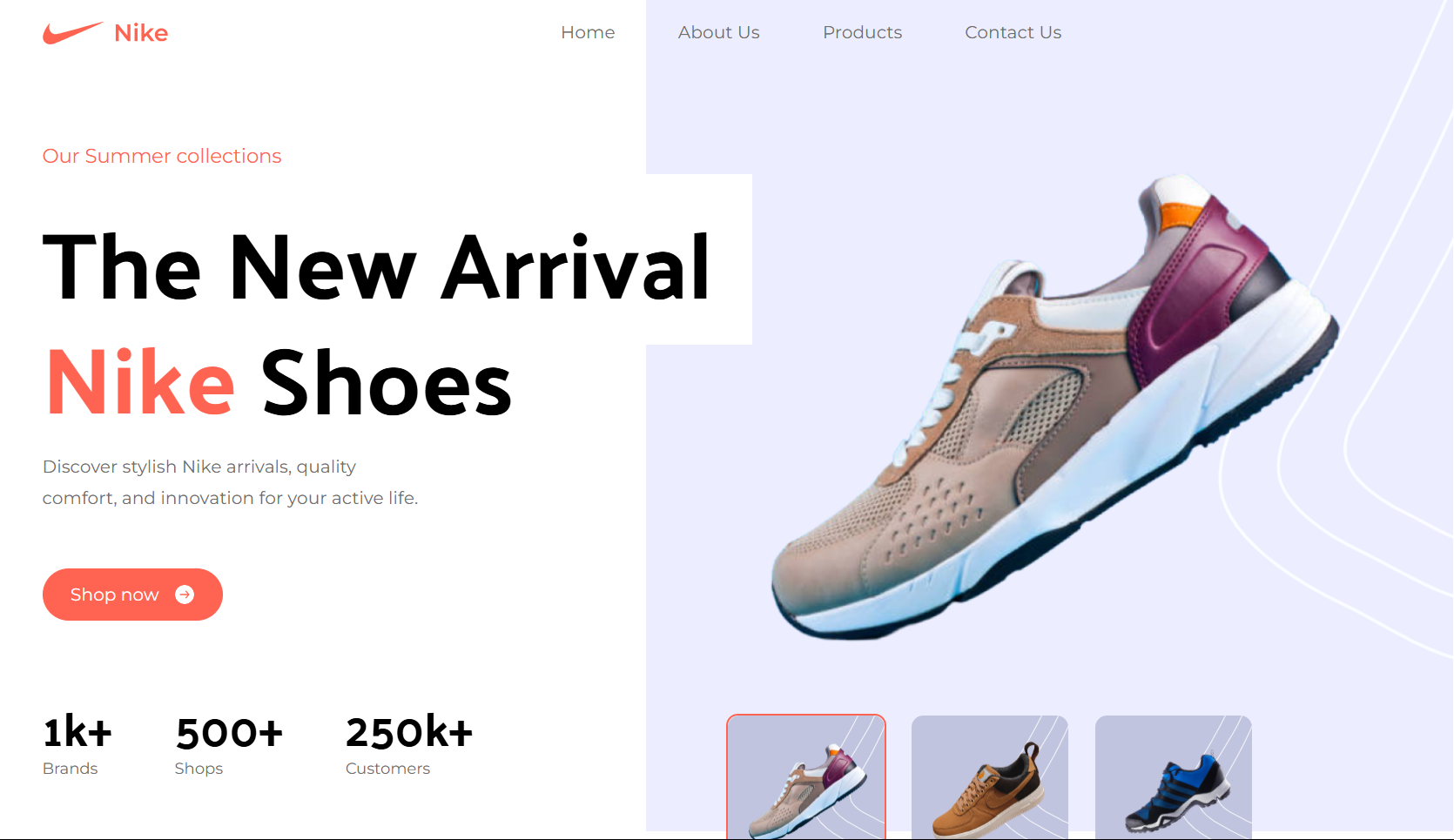Click the Our Summer collections label

point(162,156)
